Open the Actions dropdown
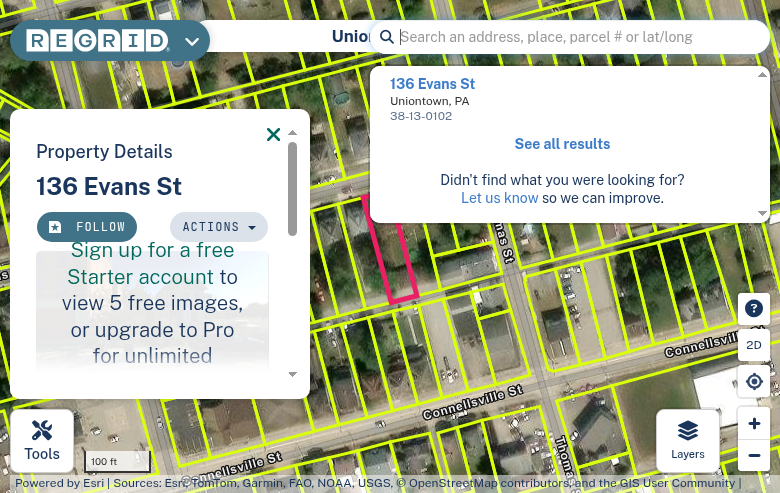Viewport: 780px width, 493px height. [219, 227]
